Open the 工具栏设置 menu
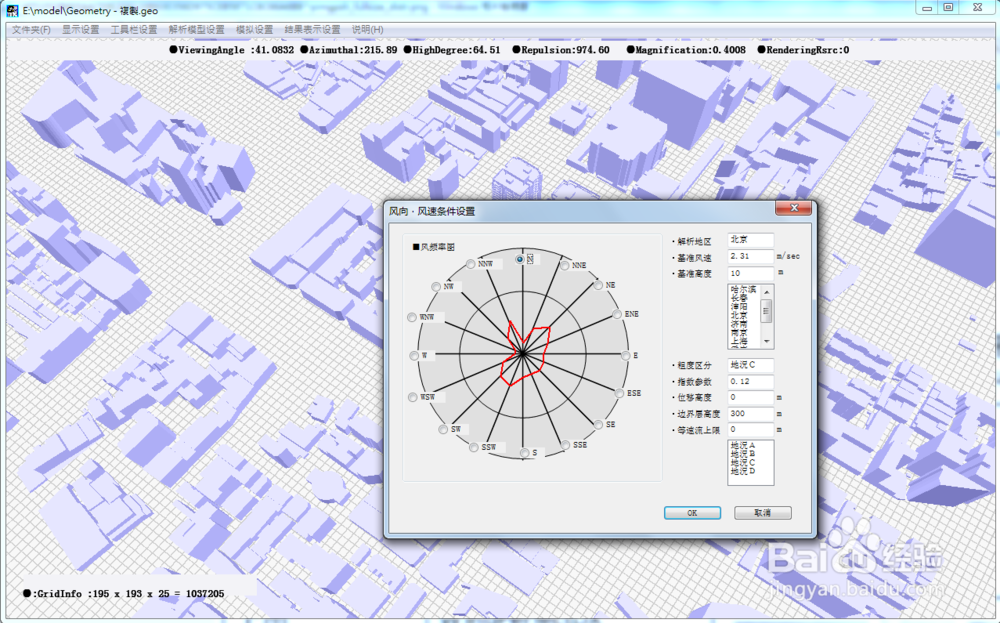The width and height of the screenshot is (1000, 623). click(x=134, y=30)
